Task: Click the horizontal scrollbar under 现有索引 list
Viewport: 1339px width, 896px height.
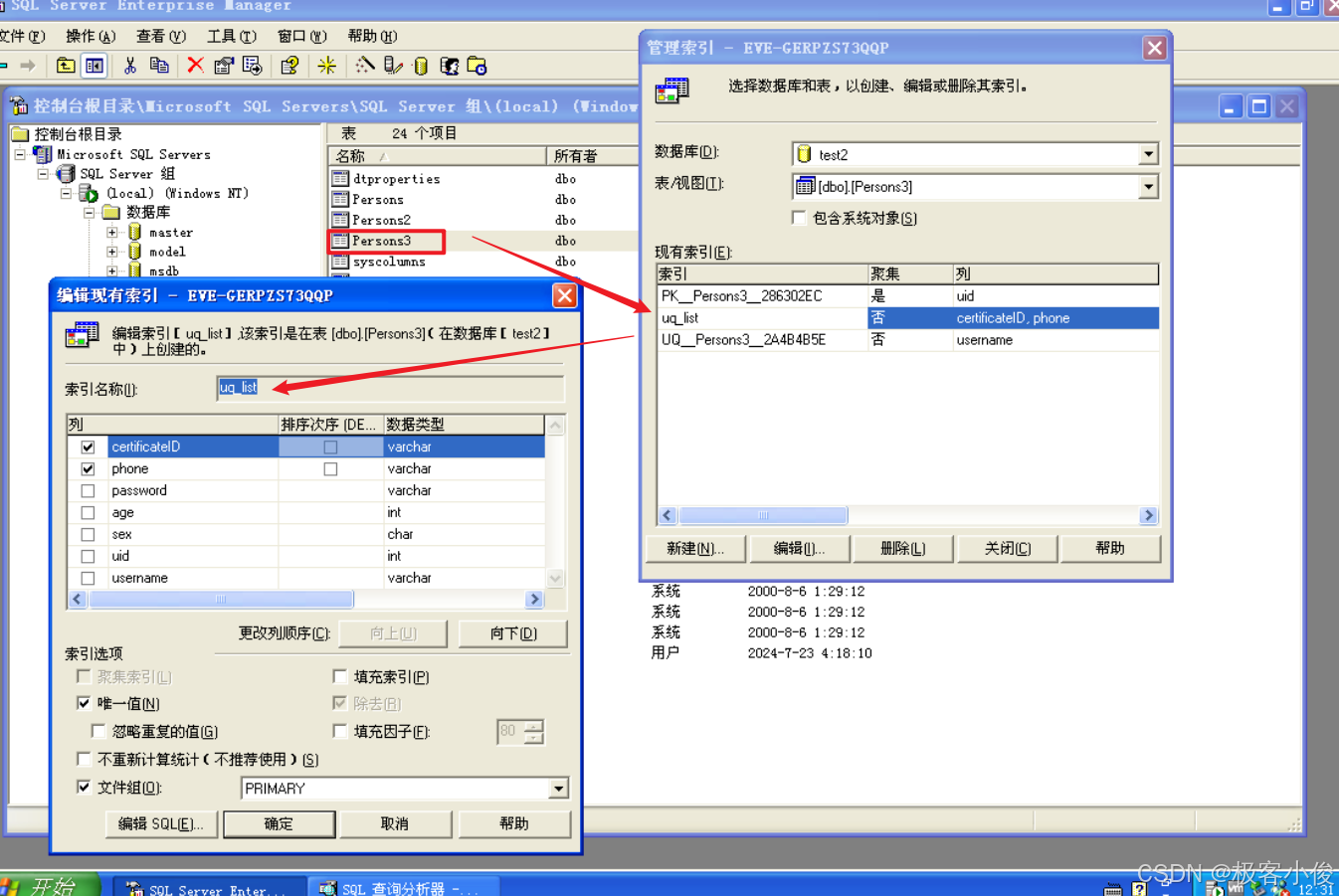Action: click(x=908, y=515)
